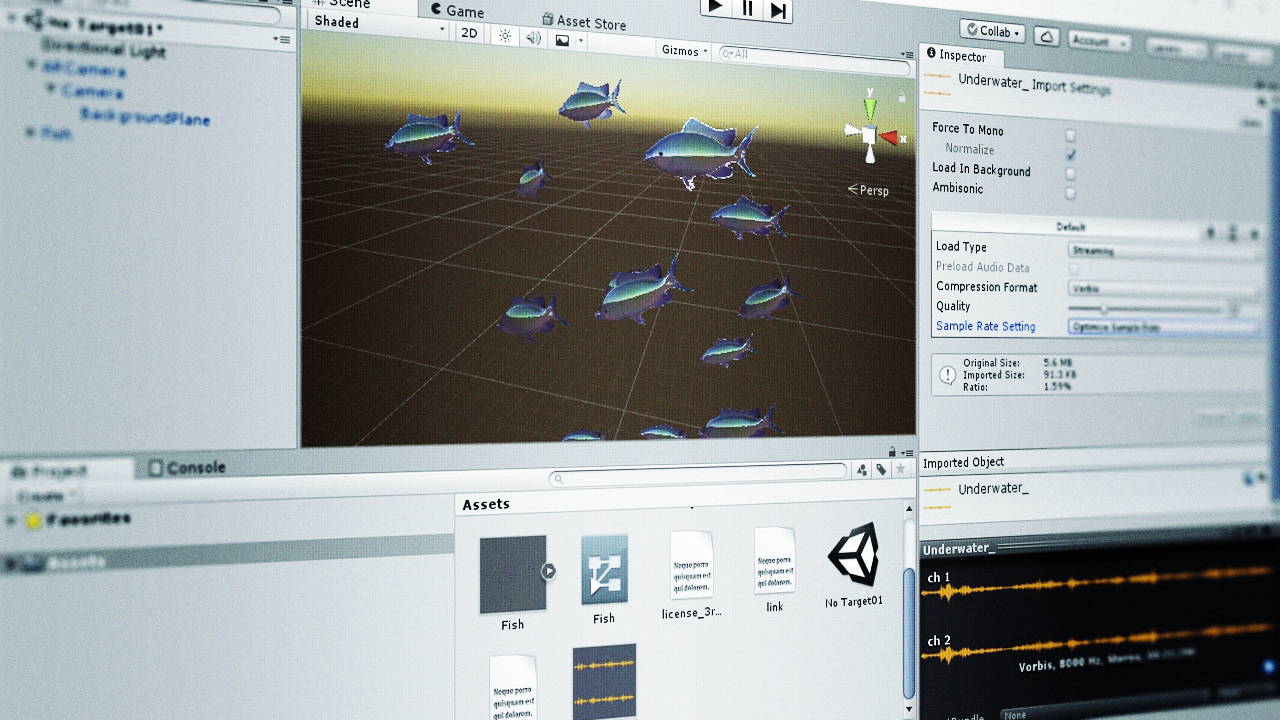
Task: Click the Underwater_ audio waveform icon in Inspector
Action: (937, 83)
